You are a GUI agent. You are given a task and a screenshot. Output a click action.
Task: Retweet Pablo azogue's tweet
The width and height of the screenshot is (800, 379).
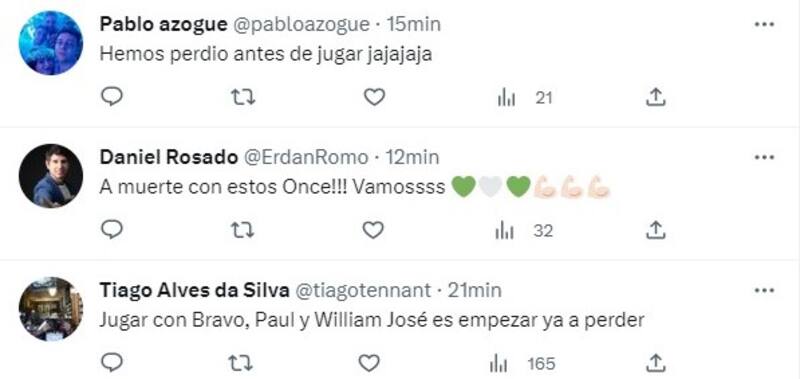tap(243, 97)
